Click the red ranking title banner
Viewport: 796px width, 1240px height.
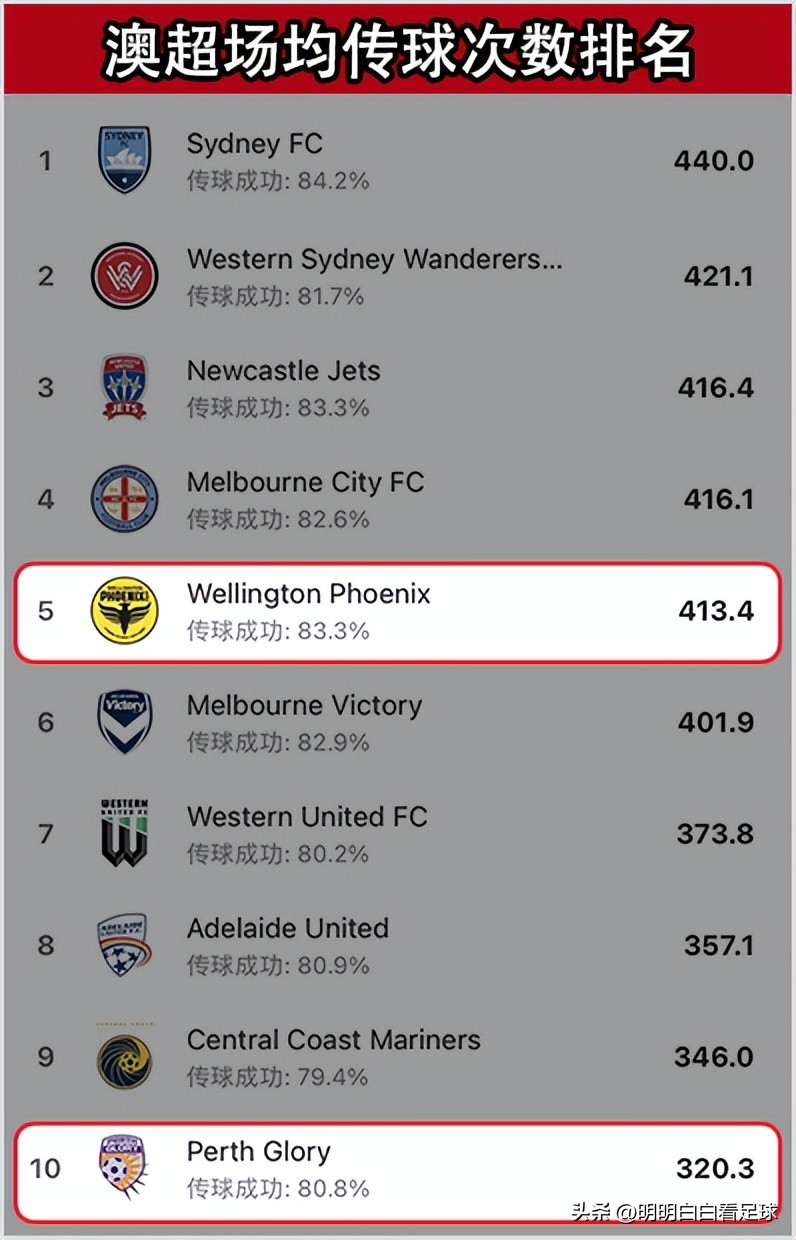[x=398, y=50]
